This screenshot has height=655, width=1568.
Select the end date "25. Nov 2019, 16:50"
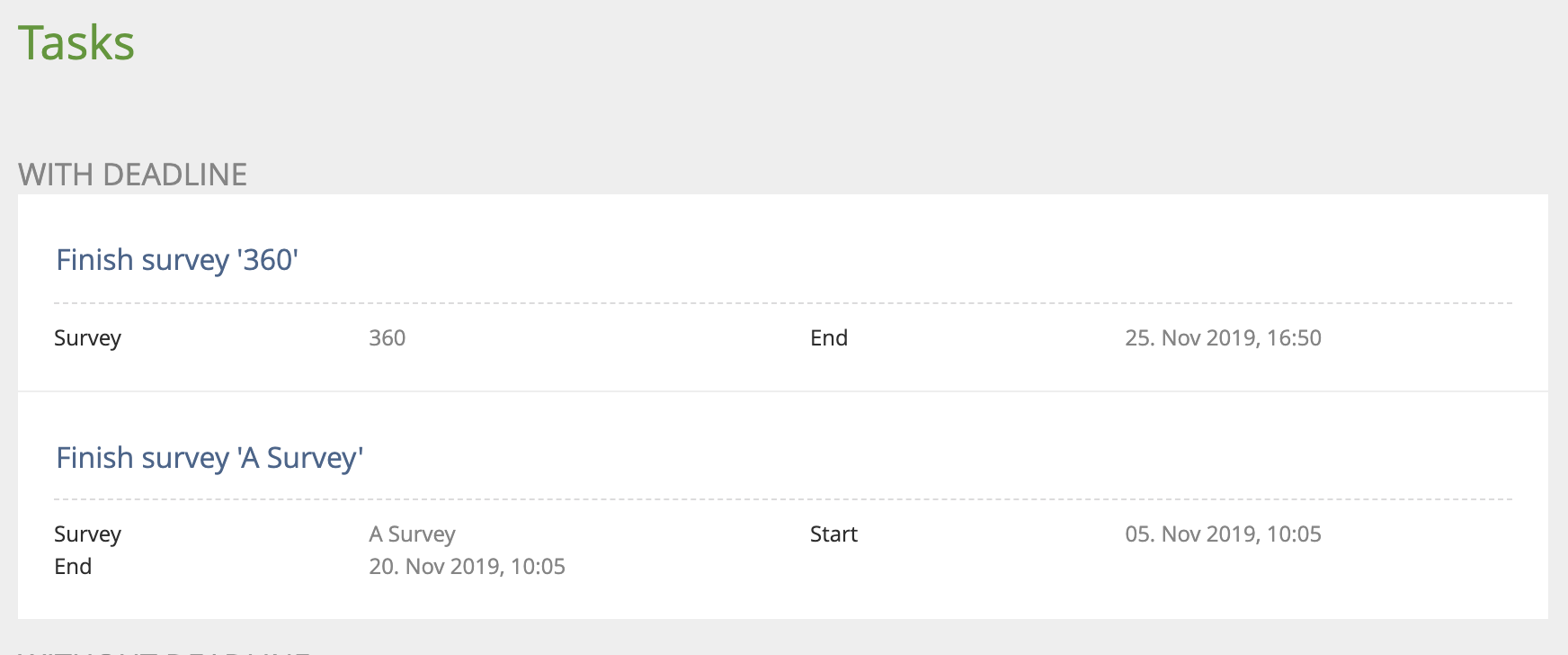(x=1223, y=338)
